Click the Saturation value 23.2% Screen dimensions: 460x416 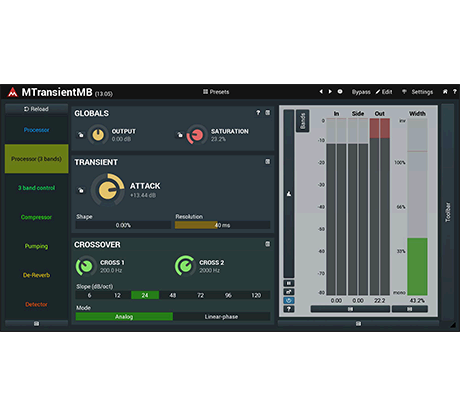218,139
